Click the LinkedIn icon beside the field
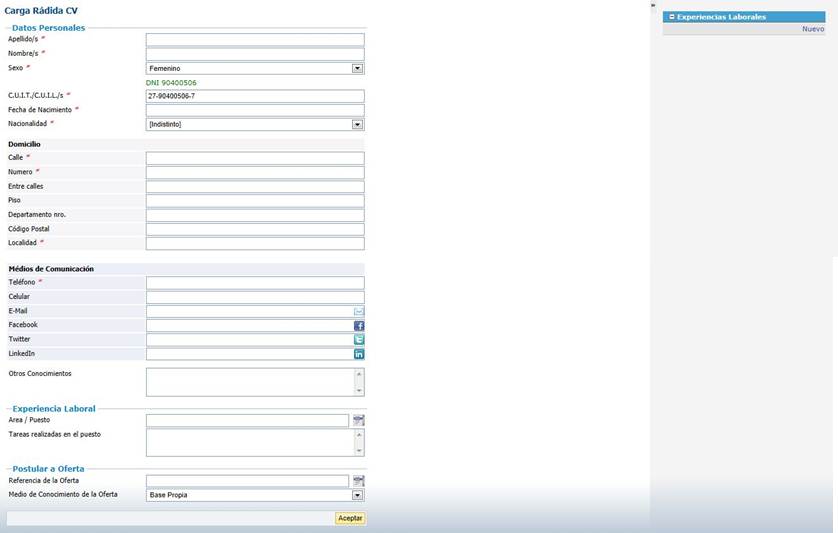Screen dimensions: 838x533 (x=359, y=354)
